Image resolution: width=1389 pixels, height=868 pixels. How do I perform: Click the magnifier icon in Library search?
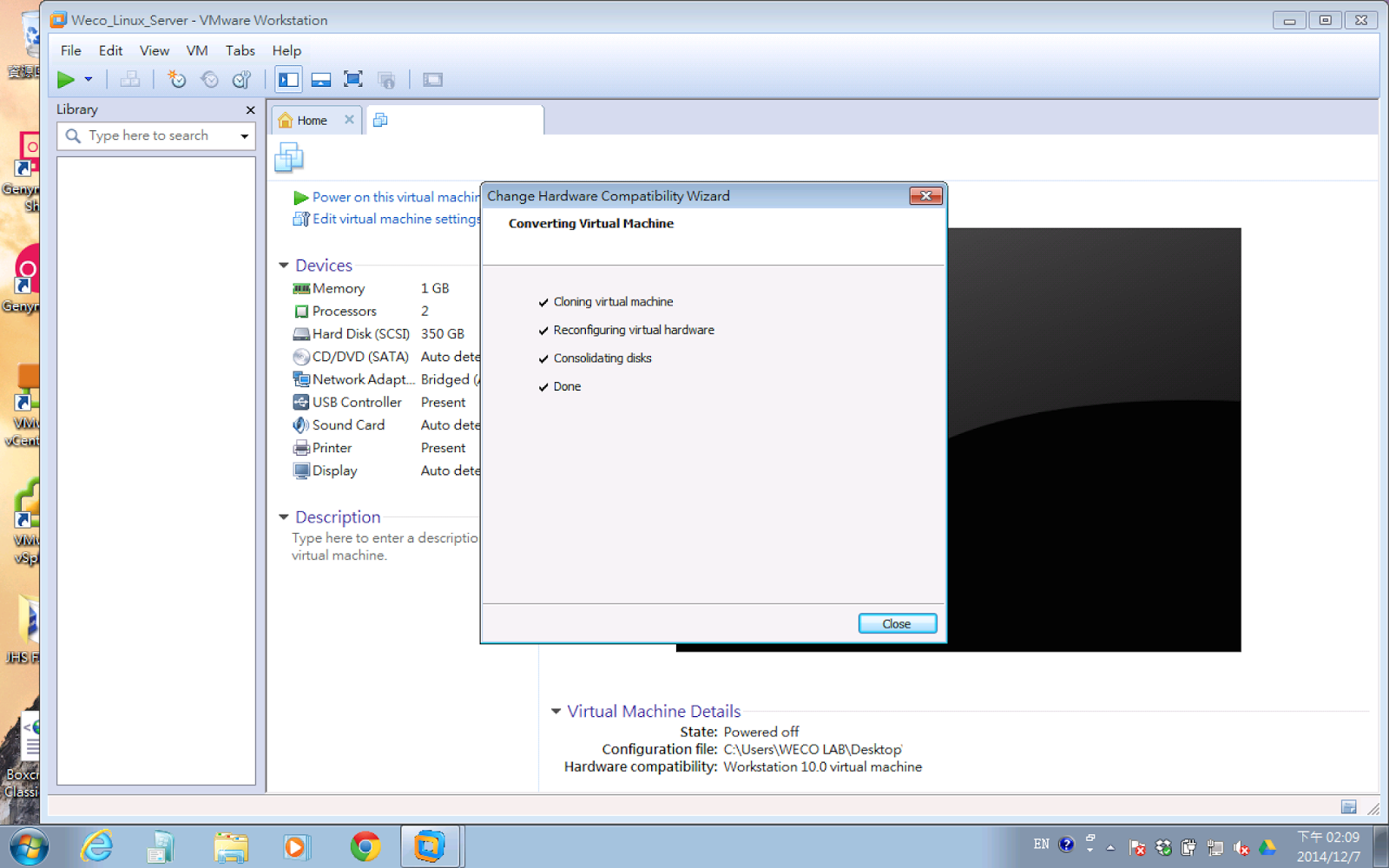[x=73, y=136]
